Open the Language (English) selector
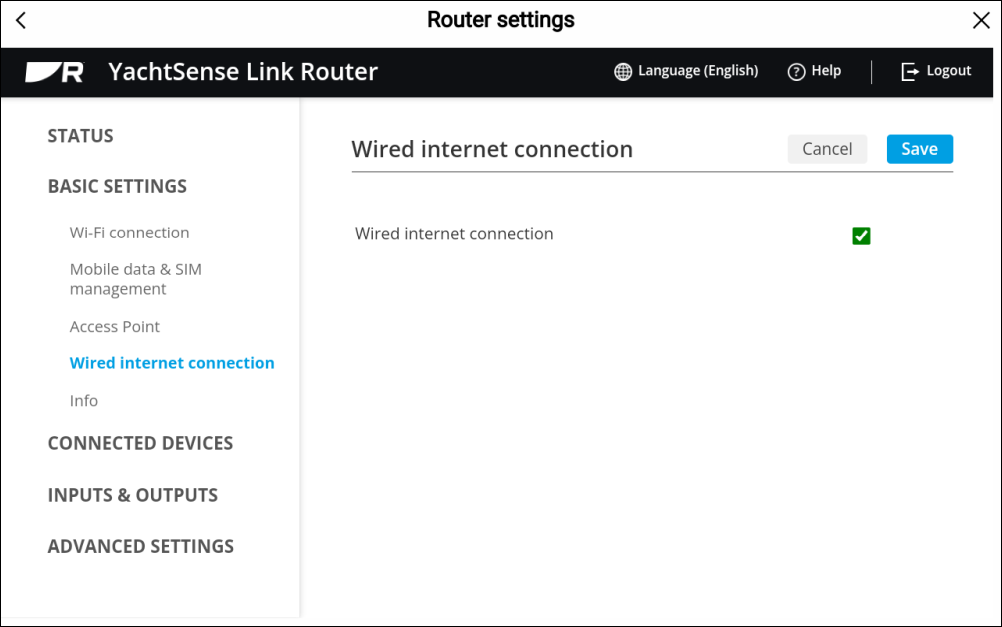This screenshot has width=1002, height=627. (686, 71)
